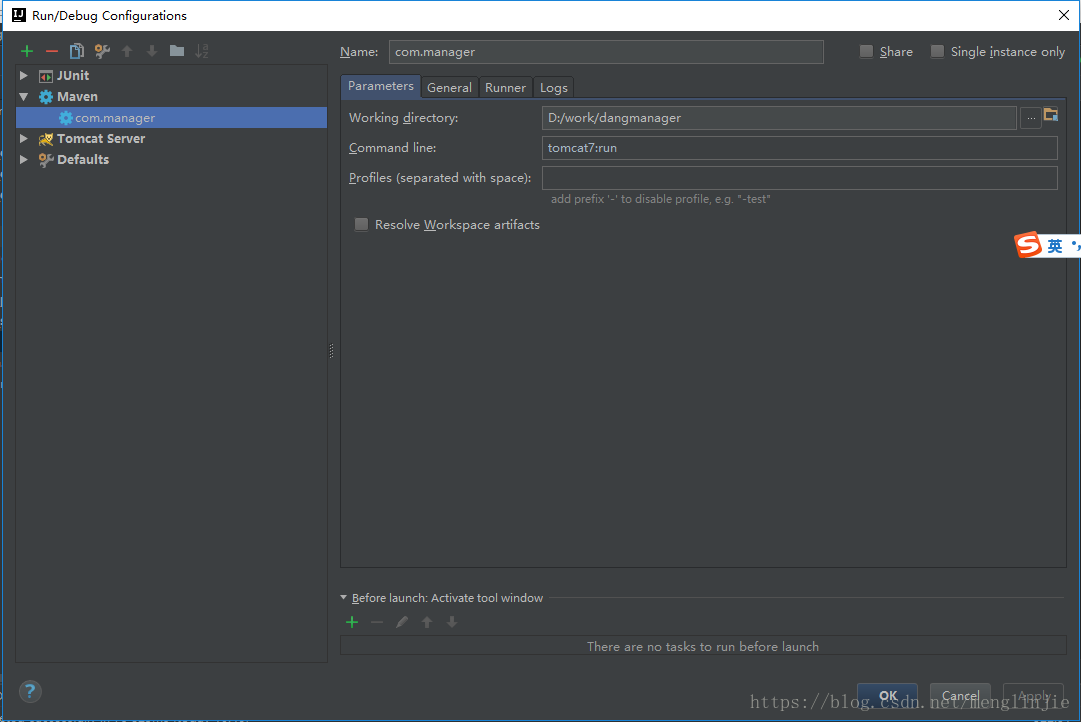Select the Defaults label

click(83, 159)
